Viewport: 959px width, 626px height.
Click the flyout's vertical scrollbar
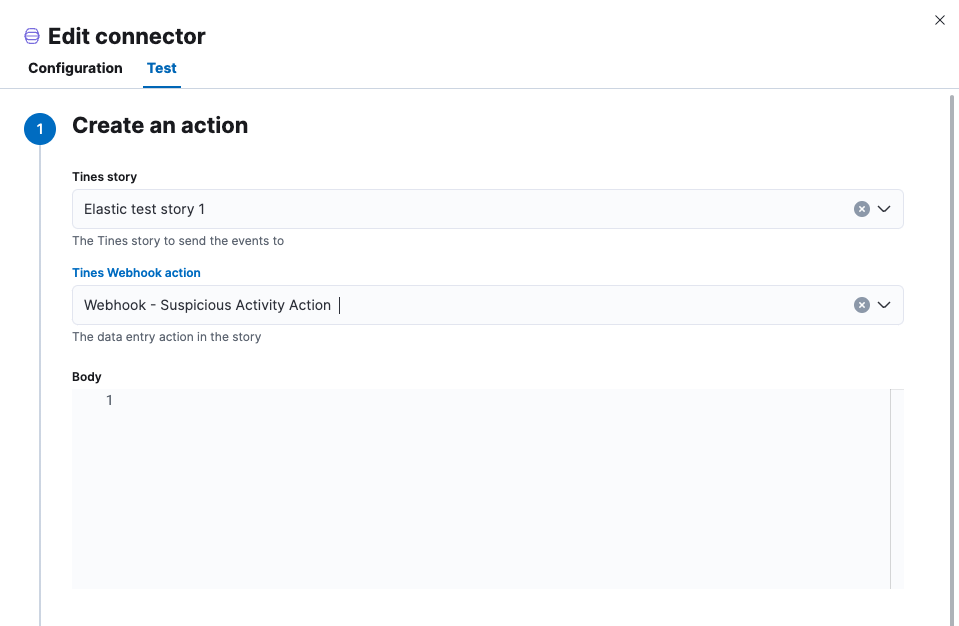point(951,350)
